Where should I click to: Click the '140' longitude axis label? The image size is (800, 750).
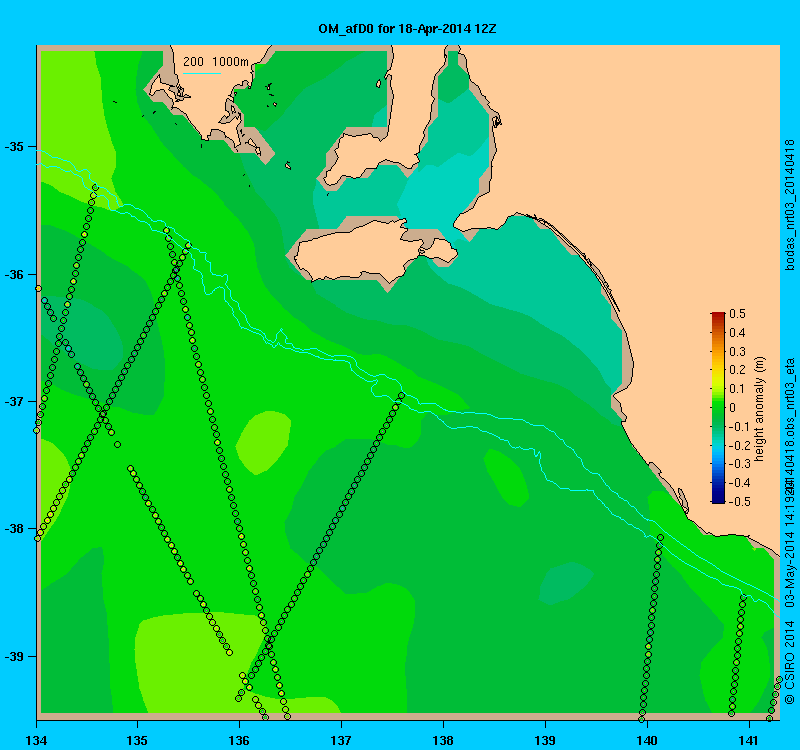click(647, 740)
